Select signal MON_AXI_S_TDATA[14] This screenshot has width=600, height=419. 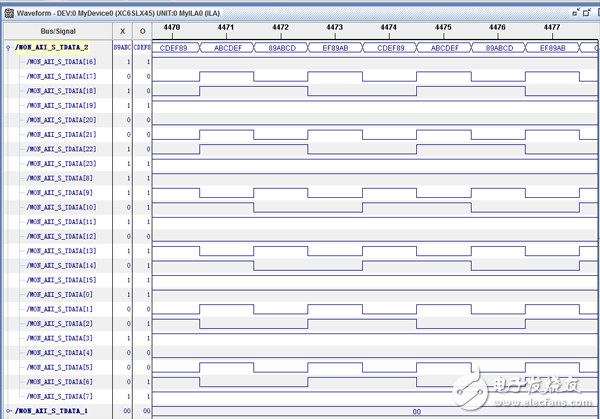[61, 265]
